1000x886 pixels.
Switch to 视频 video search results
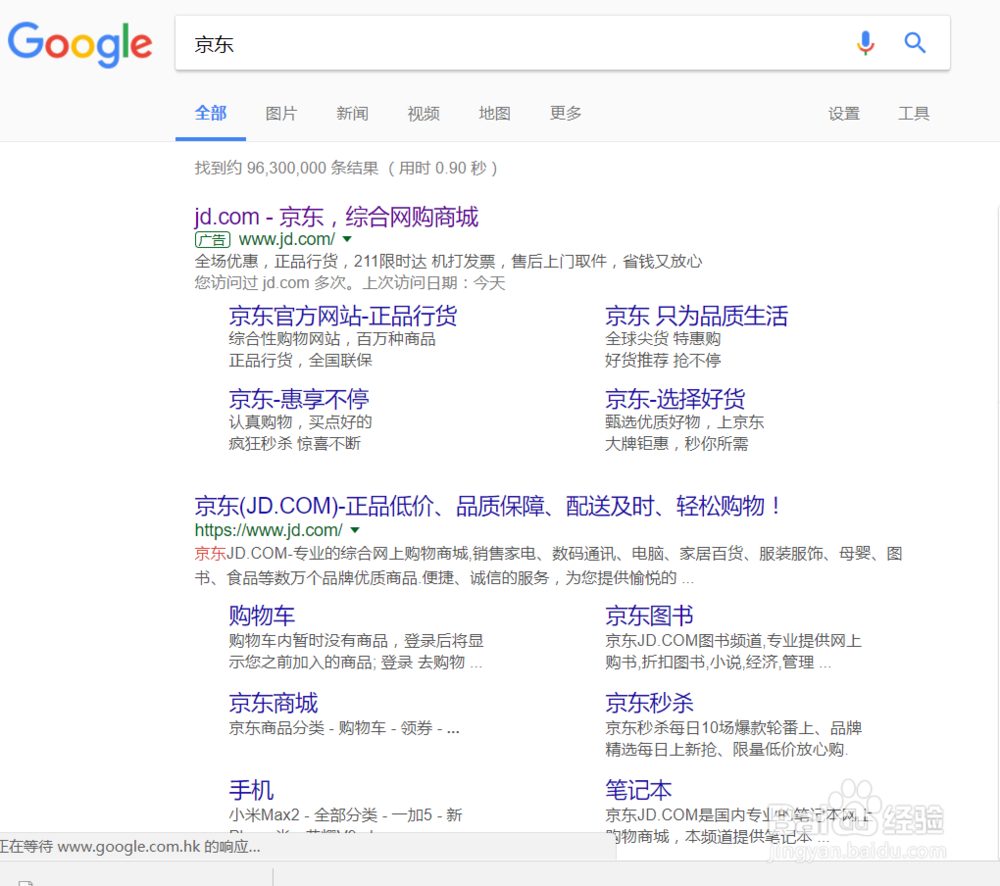[423, 113]
